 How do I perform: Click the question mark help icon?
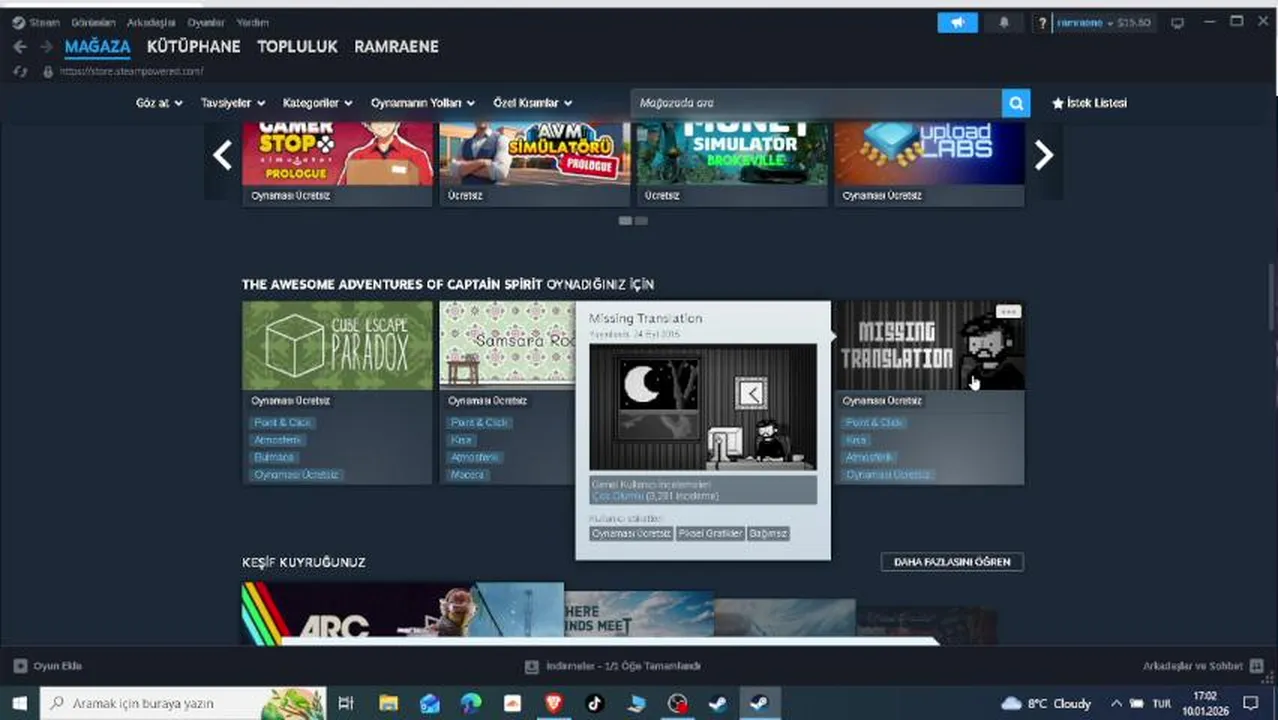pos(1043,22)
